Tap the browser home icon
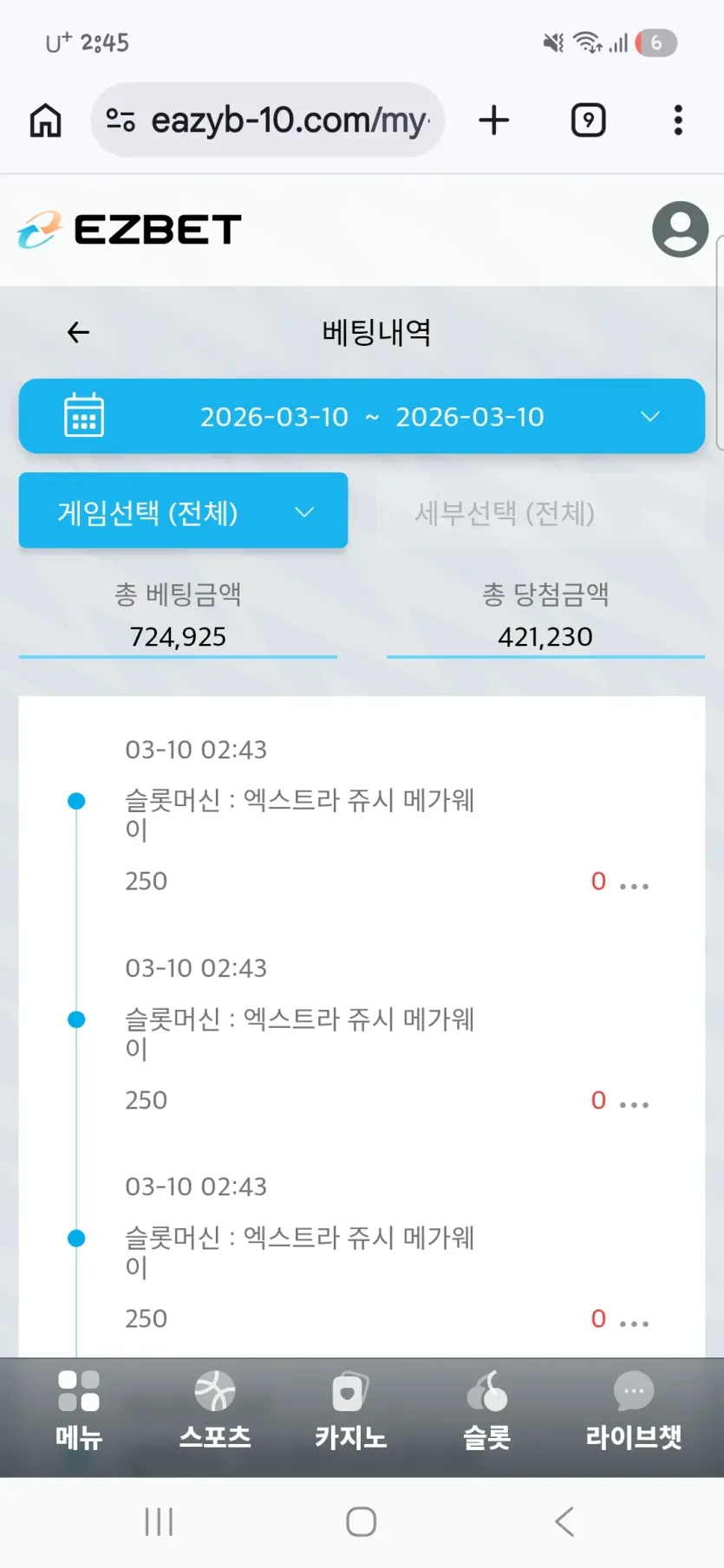This screenshot has width=724, height=1568. [x=46, y=120]
